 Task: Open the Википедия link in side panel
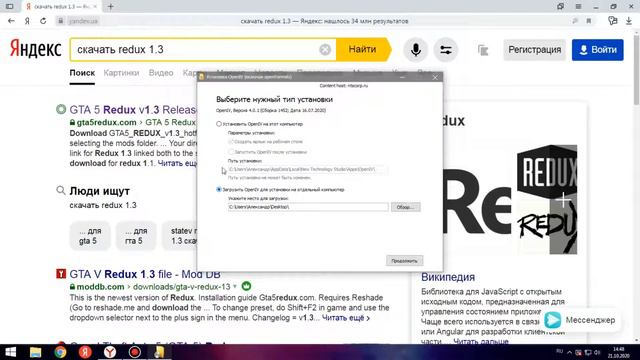point(448,277)
